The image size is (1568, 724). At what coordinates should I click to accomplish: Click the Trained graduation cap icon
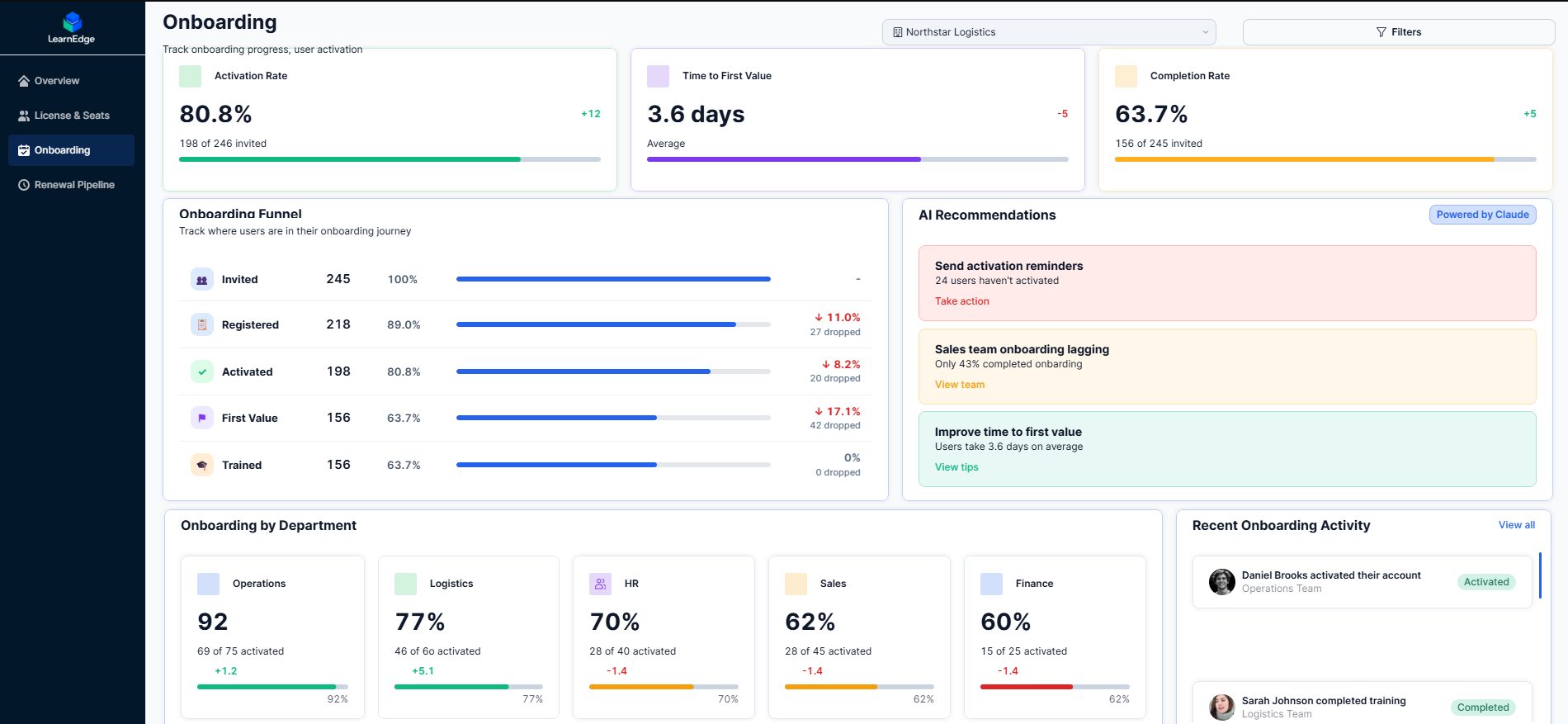pos(202,465)
